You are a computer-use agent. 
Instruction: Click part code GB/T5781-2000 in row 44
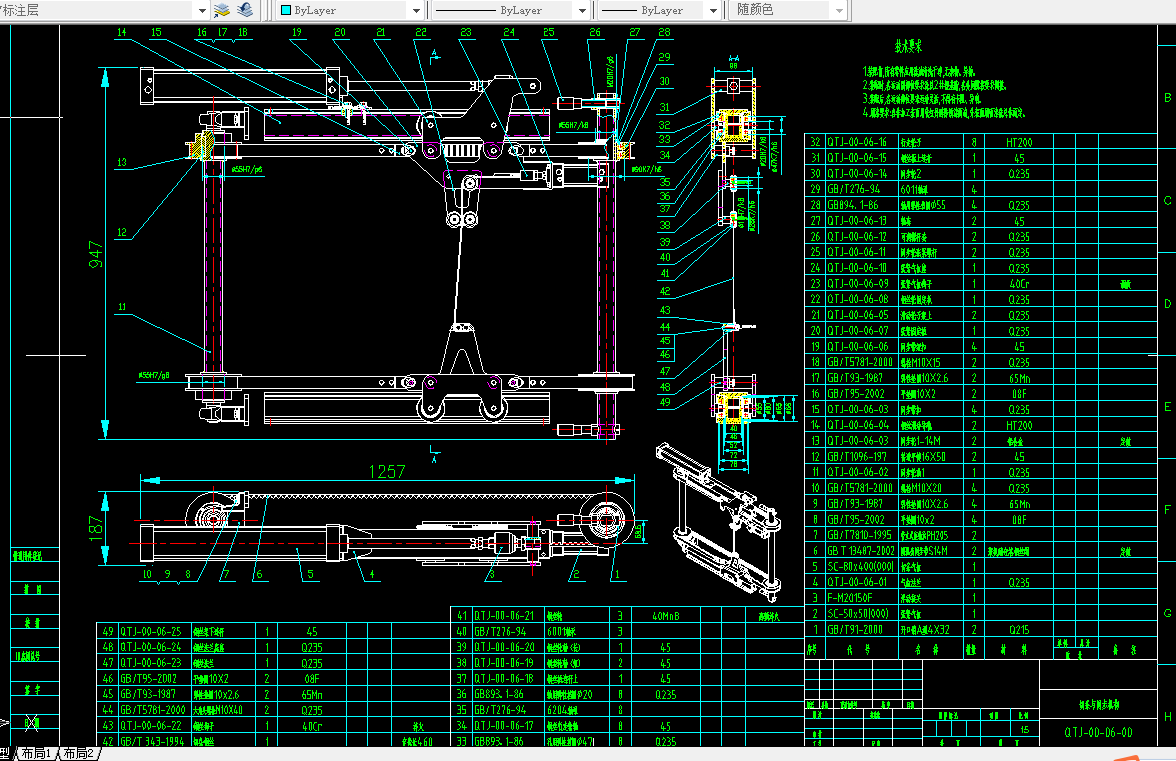(x=153, y=710)
